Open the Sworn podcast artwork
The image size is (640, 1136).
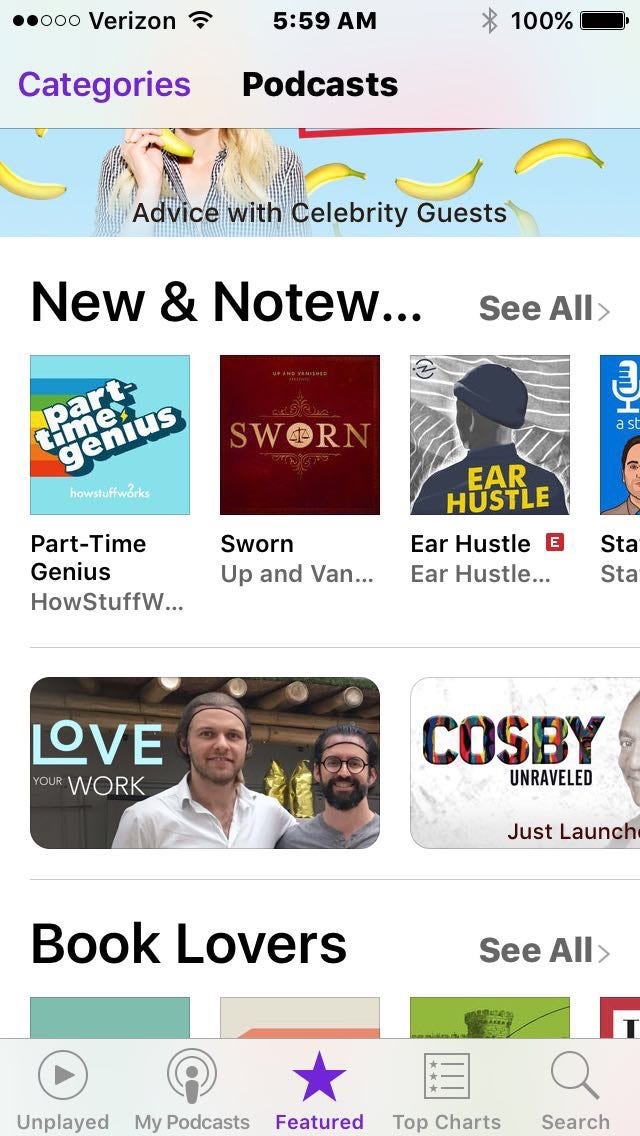(300, 435)
